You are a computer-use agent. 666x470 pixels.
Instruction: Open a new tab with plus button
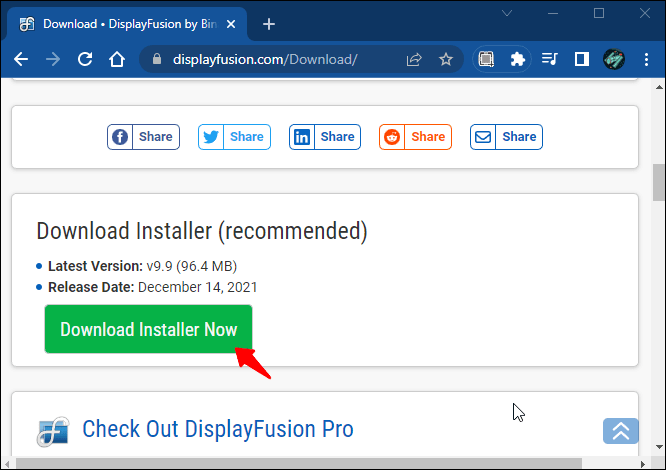coord(269,24)
